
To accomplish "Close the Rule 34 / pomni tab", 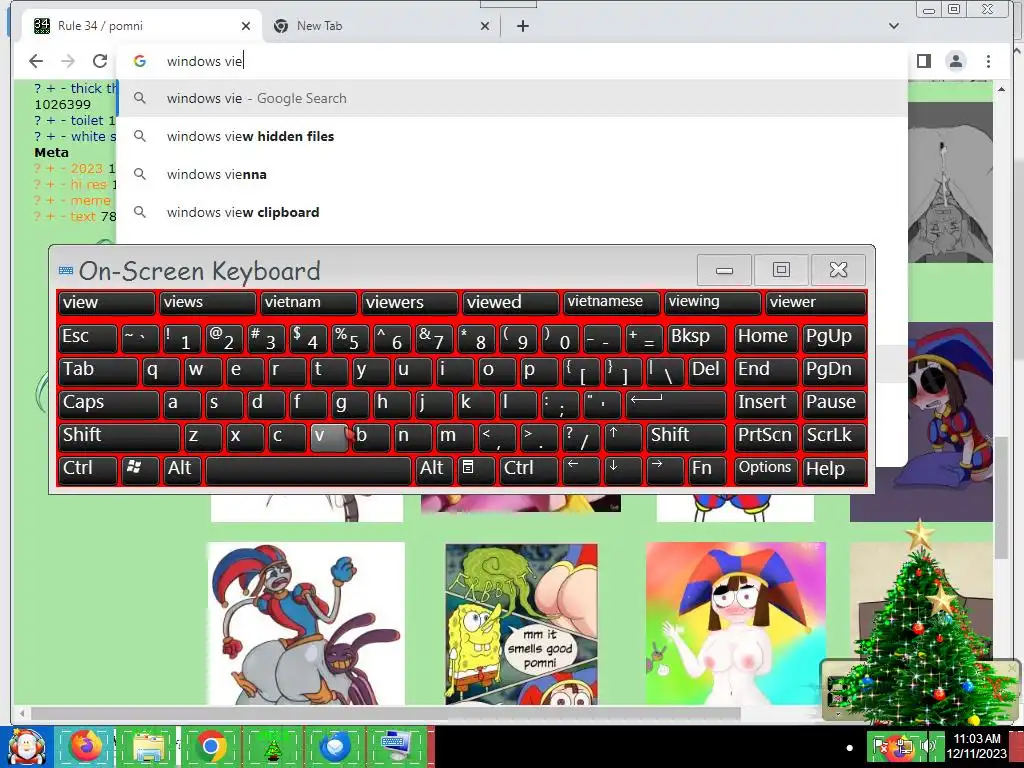I will 246,26.
